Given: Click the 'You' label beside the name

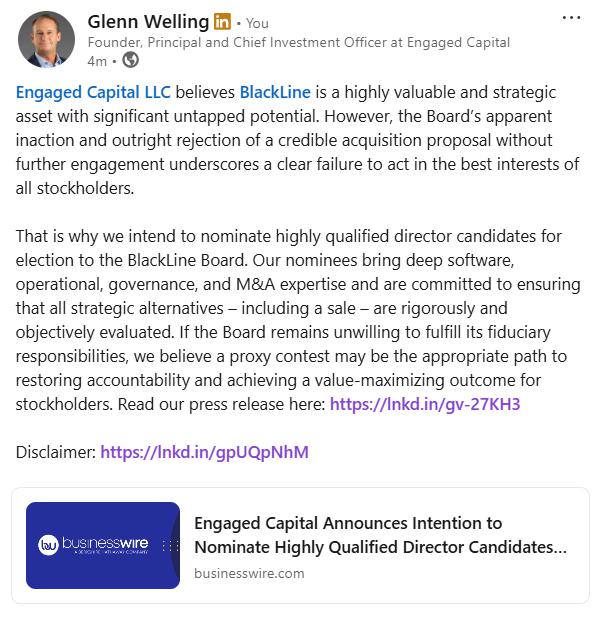Looking at the screenshot, I should click(x=257, y=23).
